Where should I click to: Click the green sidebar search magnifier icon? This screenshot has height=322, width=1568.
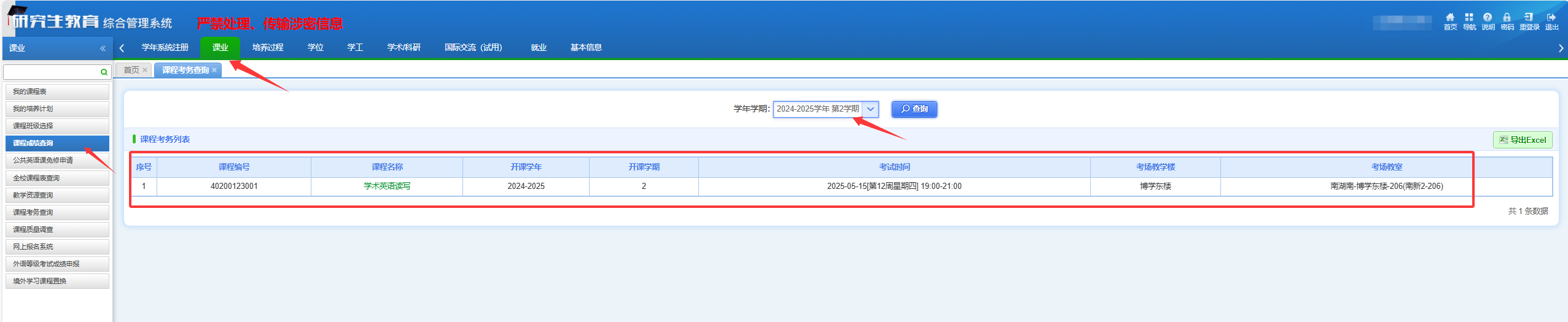click(x=104, y=72)
